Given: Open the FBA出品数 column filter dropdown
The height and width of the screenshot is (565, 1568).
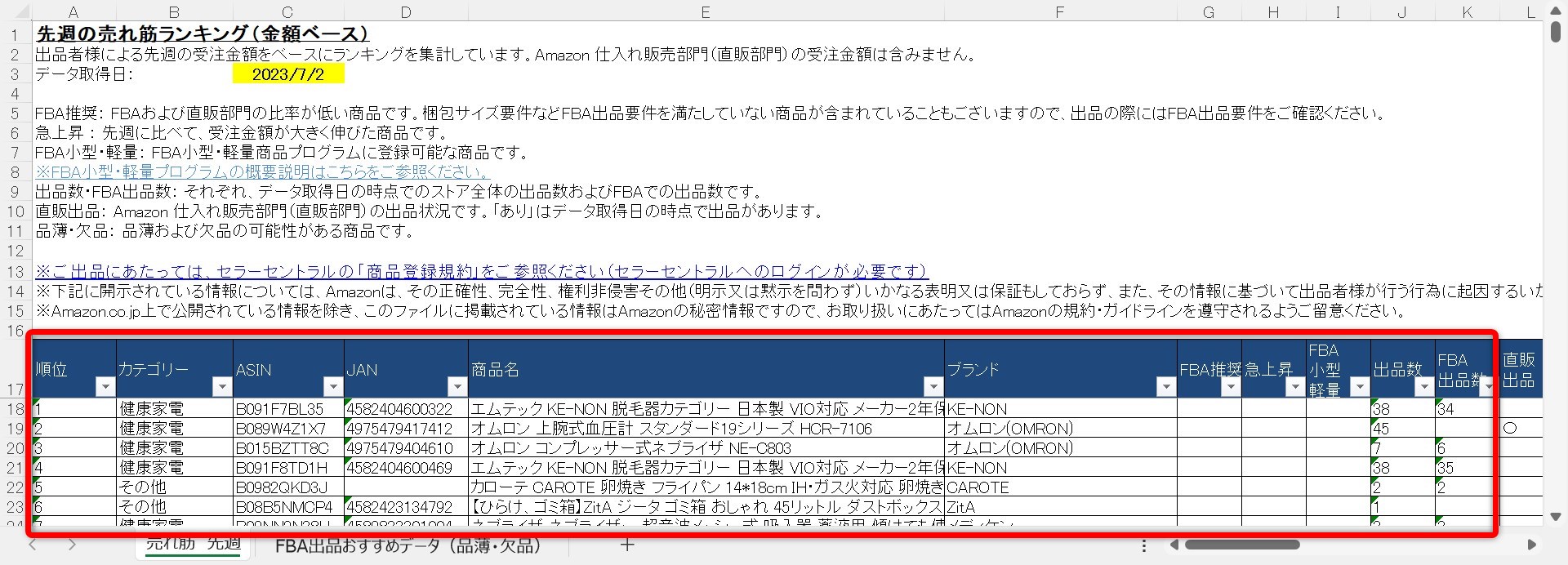Looking at the screenshot, I should click(x=1488, y=387).
